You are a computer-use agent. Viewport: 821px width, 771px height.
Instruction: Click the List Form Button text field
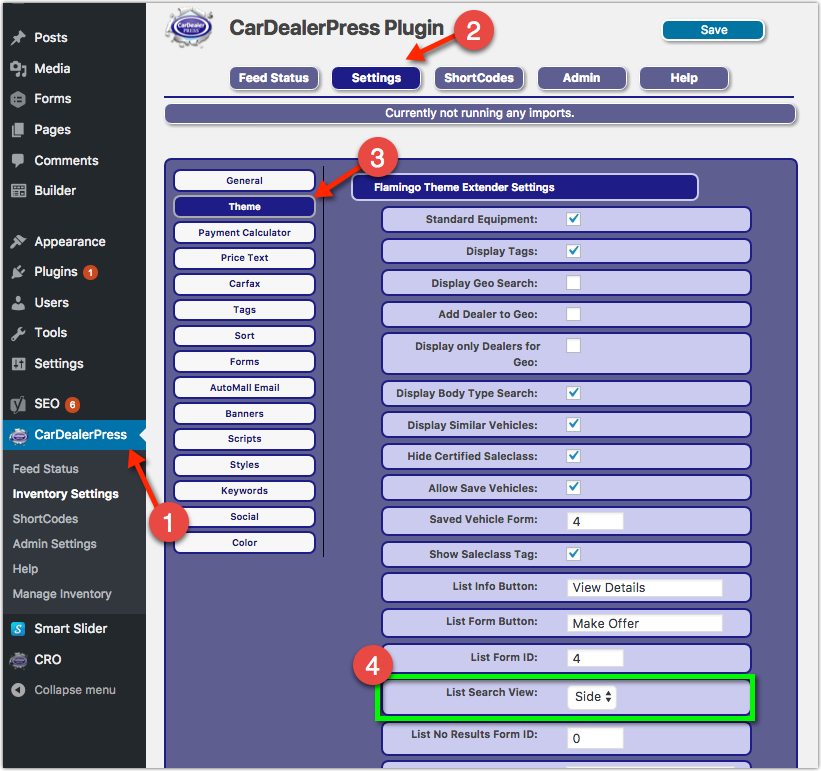coord(645,623)
